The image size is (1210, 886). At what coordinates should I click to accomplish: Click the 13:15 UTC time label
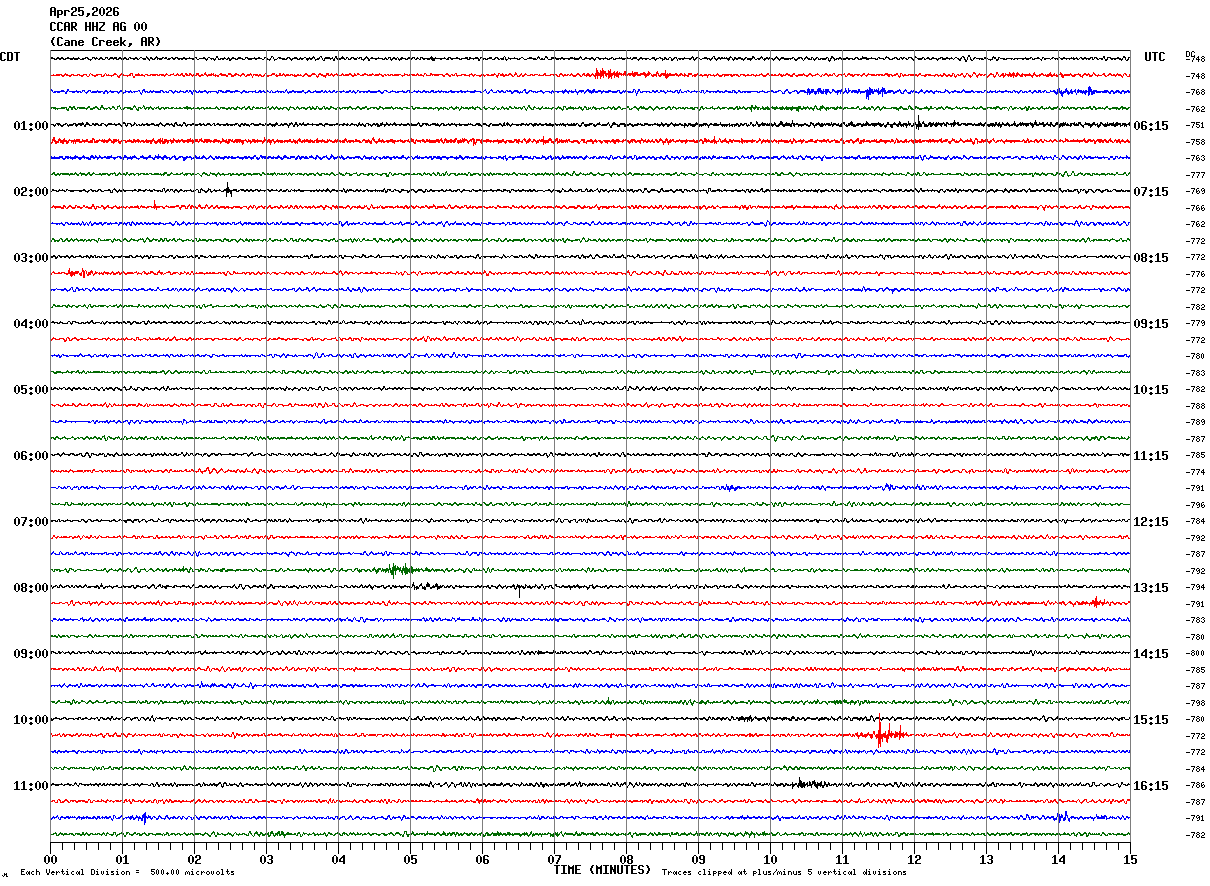pos(1152,588)
